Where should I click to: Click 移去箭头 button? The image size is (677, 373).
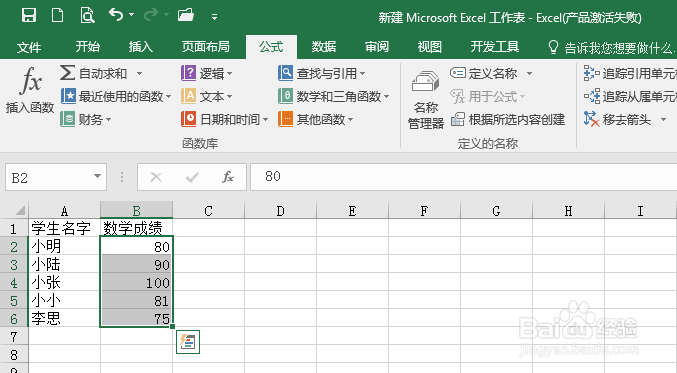click(x=617, y=119)
